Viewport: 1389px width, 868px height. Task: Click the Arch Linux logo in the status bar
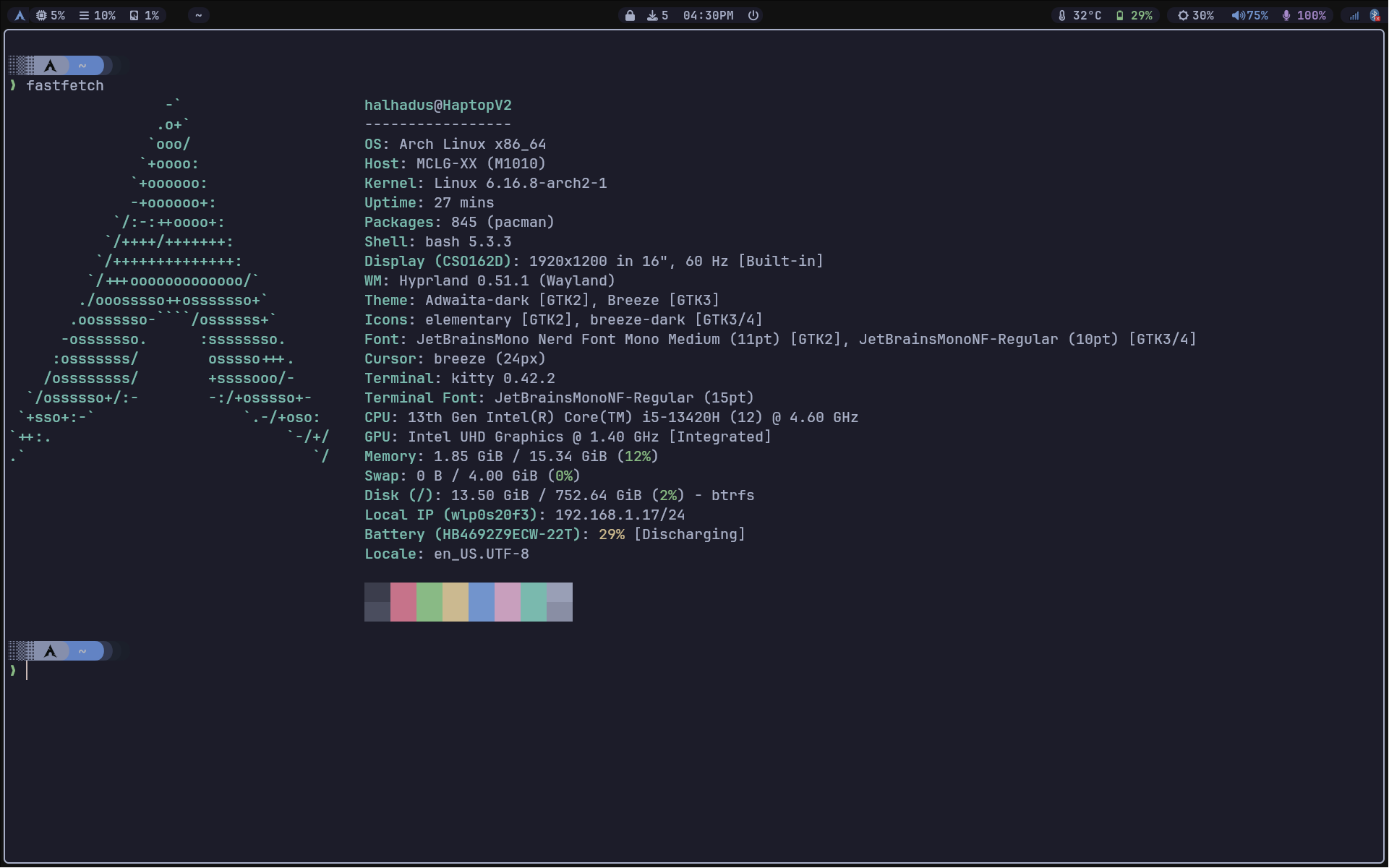coord(20,15)
